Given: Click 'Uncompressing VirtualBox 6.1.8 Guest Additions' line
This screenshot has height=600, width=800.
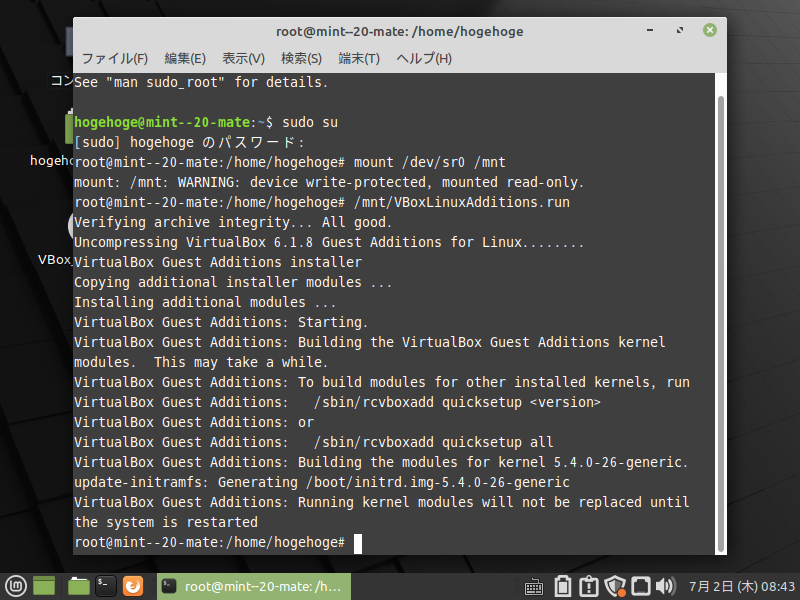Looking at the screenshot, I should point(329,242).
